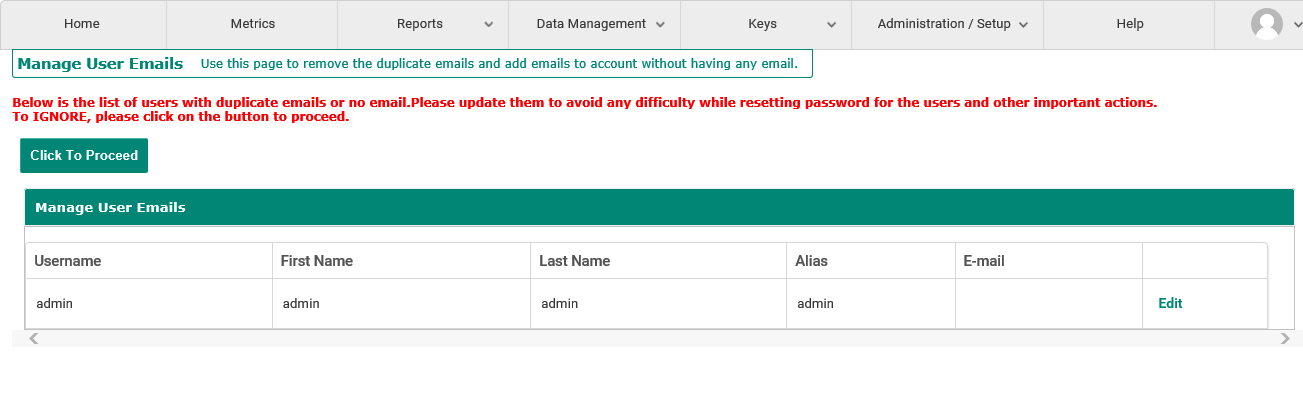The width and height of the screenshot is (1303, 412).
Task: Click the right arrow of horizontal scrollbar
Action: (x=1285, y=339)
